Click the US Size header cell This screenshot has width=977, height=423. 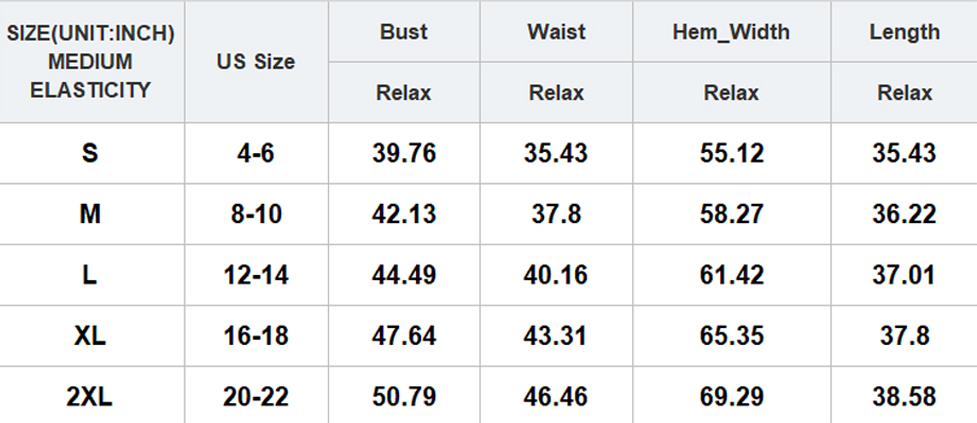256,62
